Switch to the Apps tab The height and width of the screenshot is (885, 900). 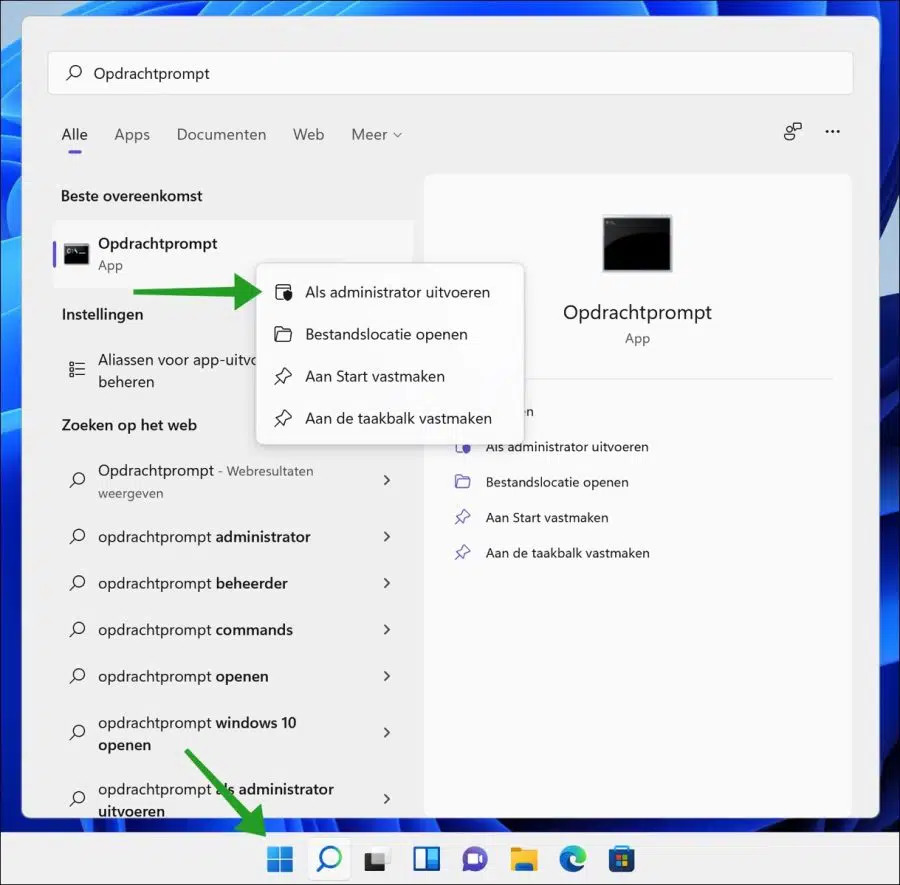[132, 134]
